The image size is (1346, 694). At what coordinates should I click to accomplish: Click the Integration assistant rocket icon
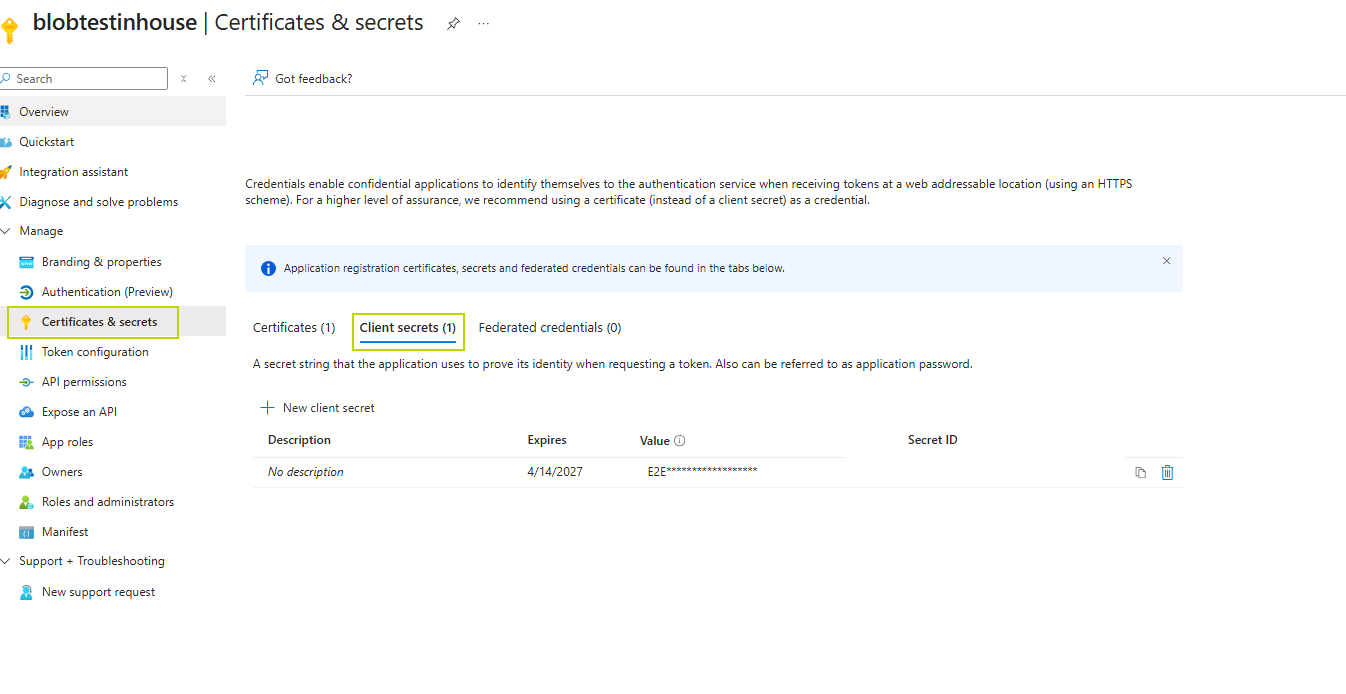(x=5, y=172)
